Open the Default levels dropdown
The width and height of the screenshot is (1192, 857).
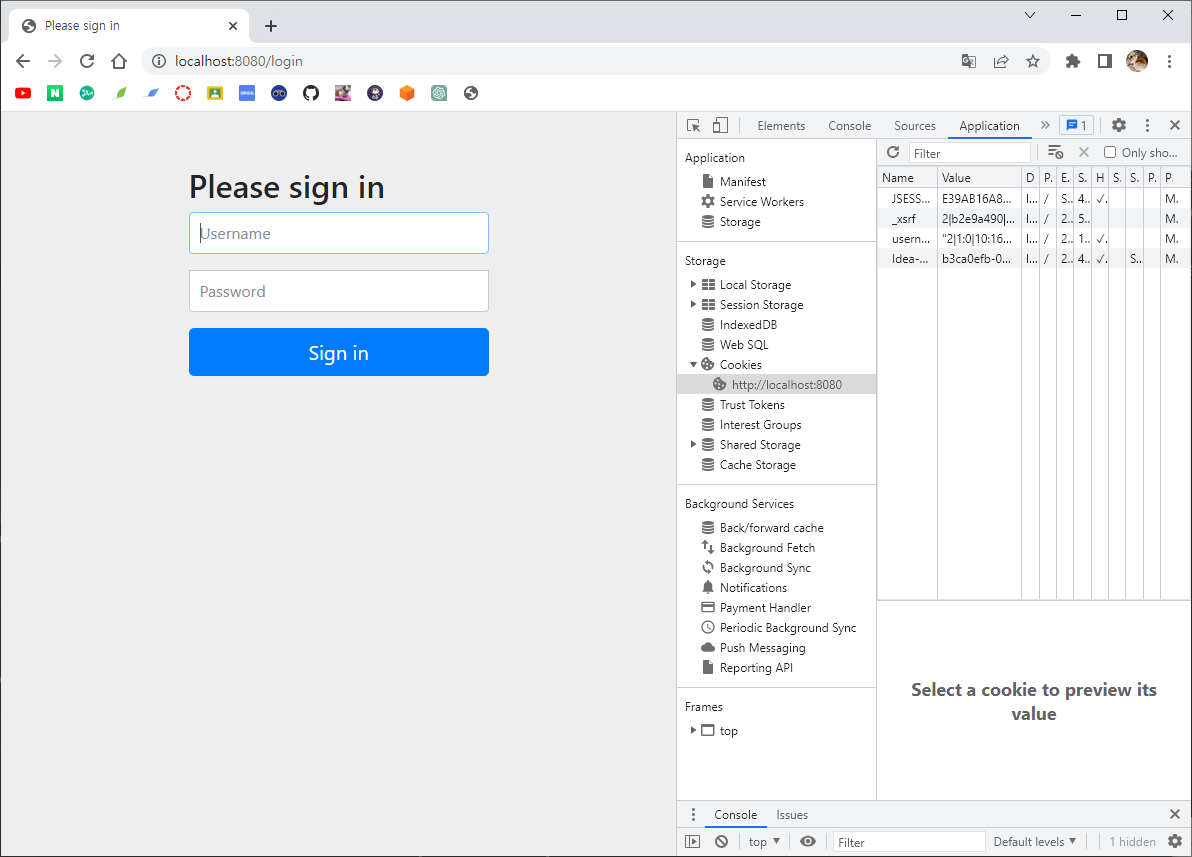[1035, 841]
